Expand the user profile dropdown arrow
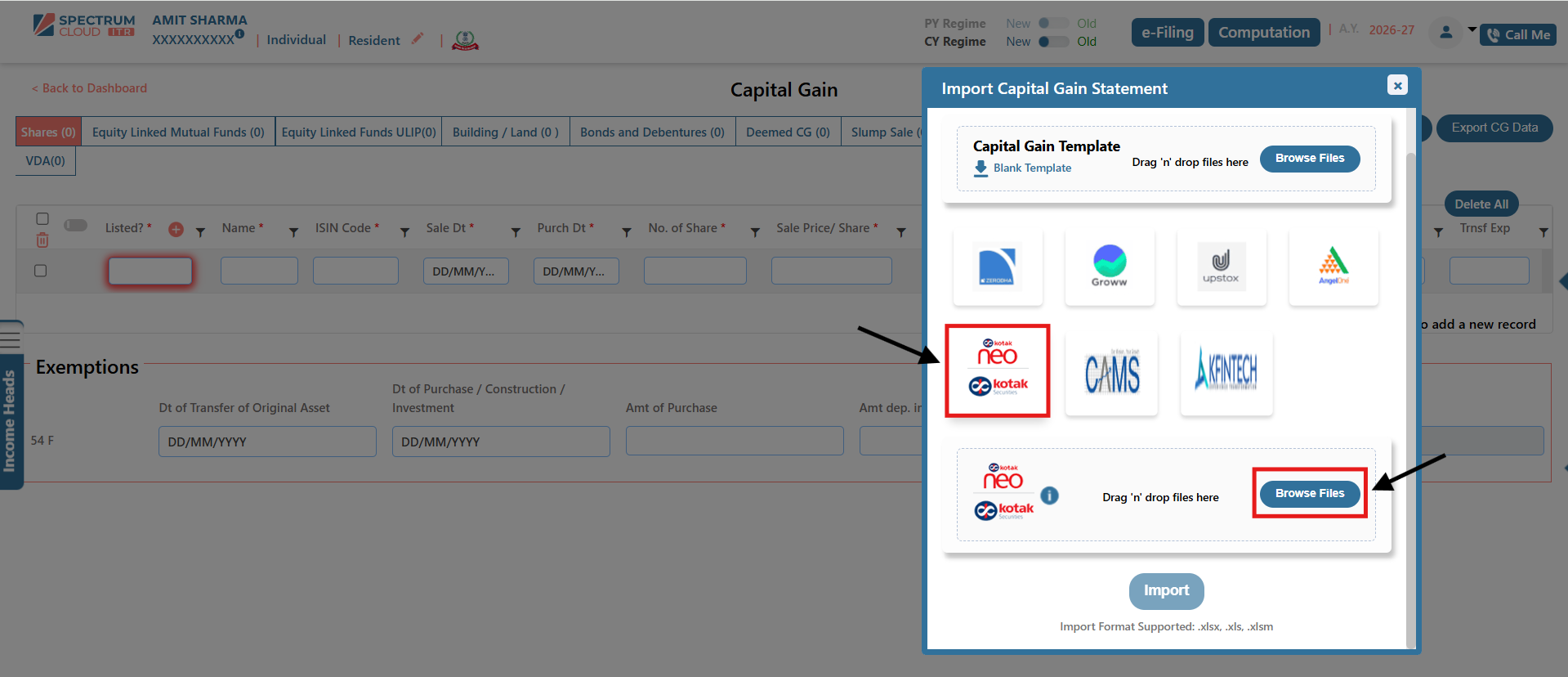1568x677 pixels. coord(1472,30)
